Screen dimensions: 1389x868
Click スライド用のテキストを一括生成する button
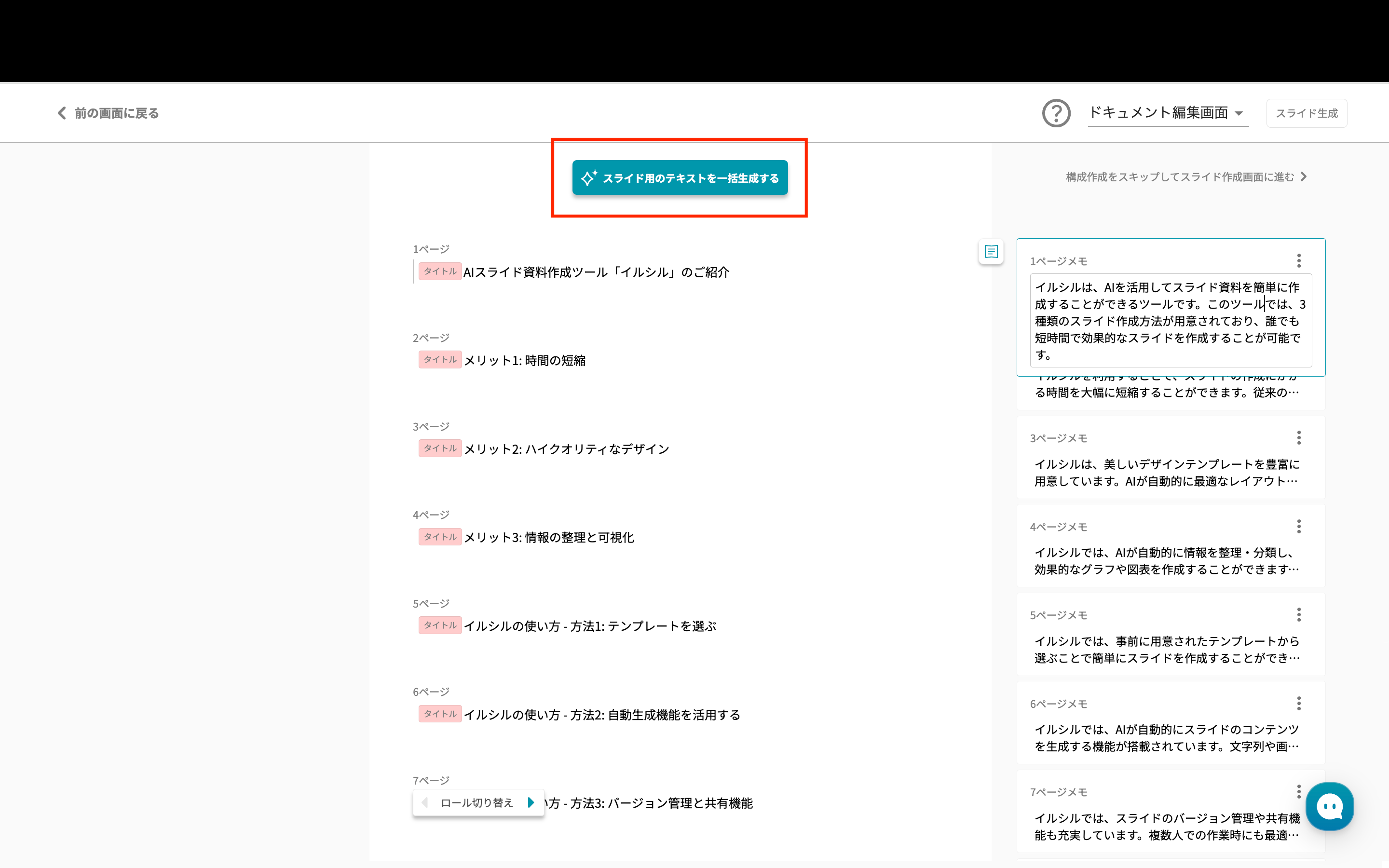tap(680, 178)
